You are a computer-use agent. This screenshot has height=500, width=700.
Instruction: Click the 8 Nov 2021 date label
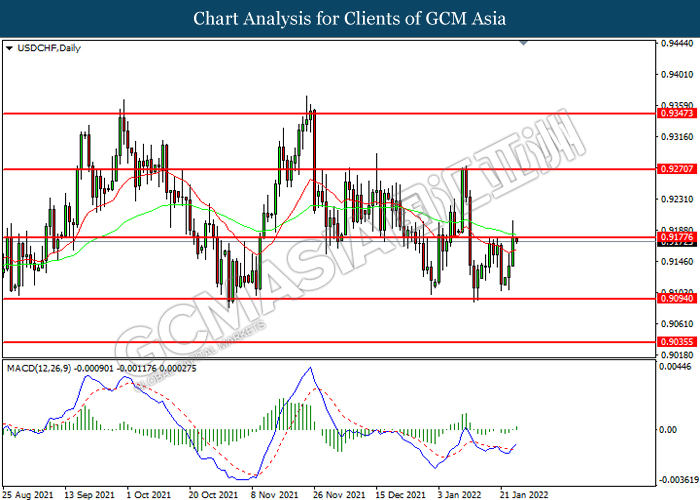275,495
